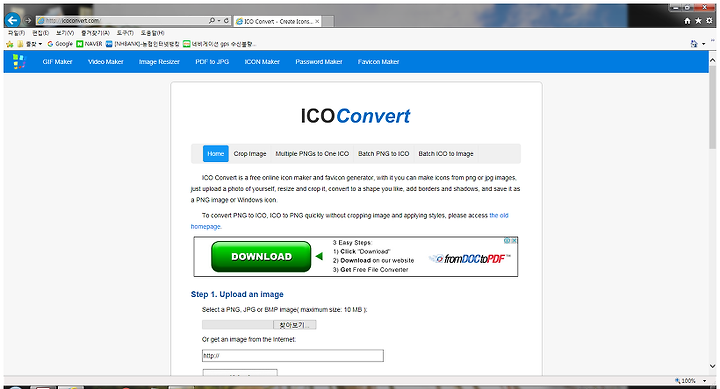This screenshot has height=389, width=720.
Task: Focus the http:// image URL field
Action: coord(292,355)
